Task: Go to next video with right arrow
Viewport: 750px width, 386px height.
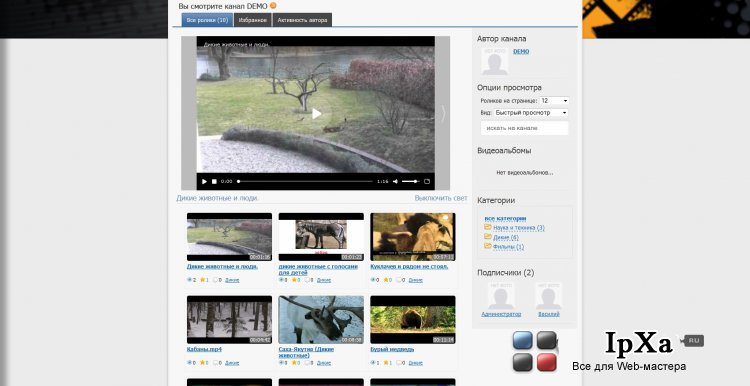Action: pos(443,114)
